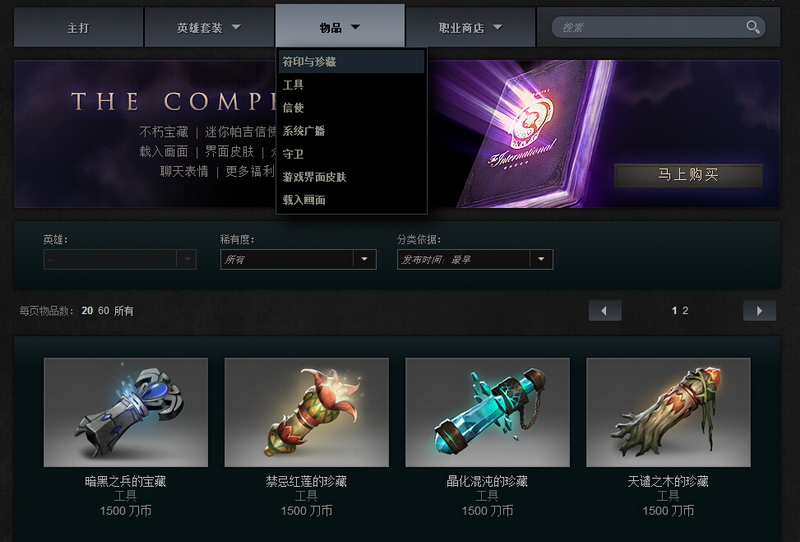Show 60 items per page

(104, 310)
